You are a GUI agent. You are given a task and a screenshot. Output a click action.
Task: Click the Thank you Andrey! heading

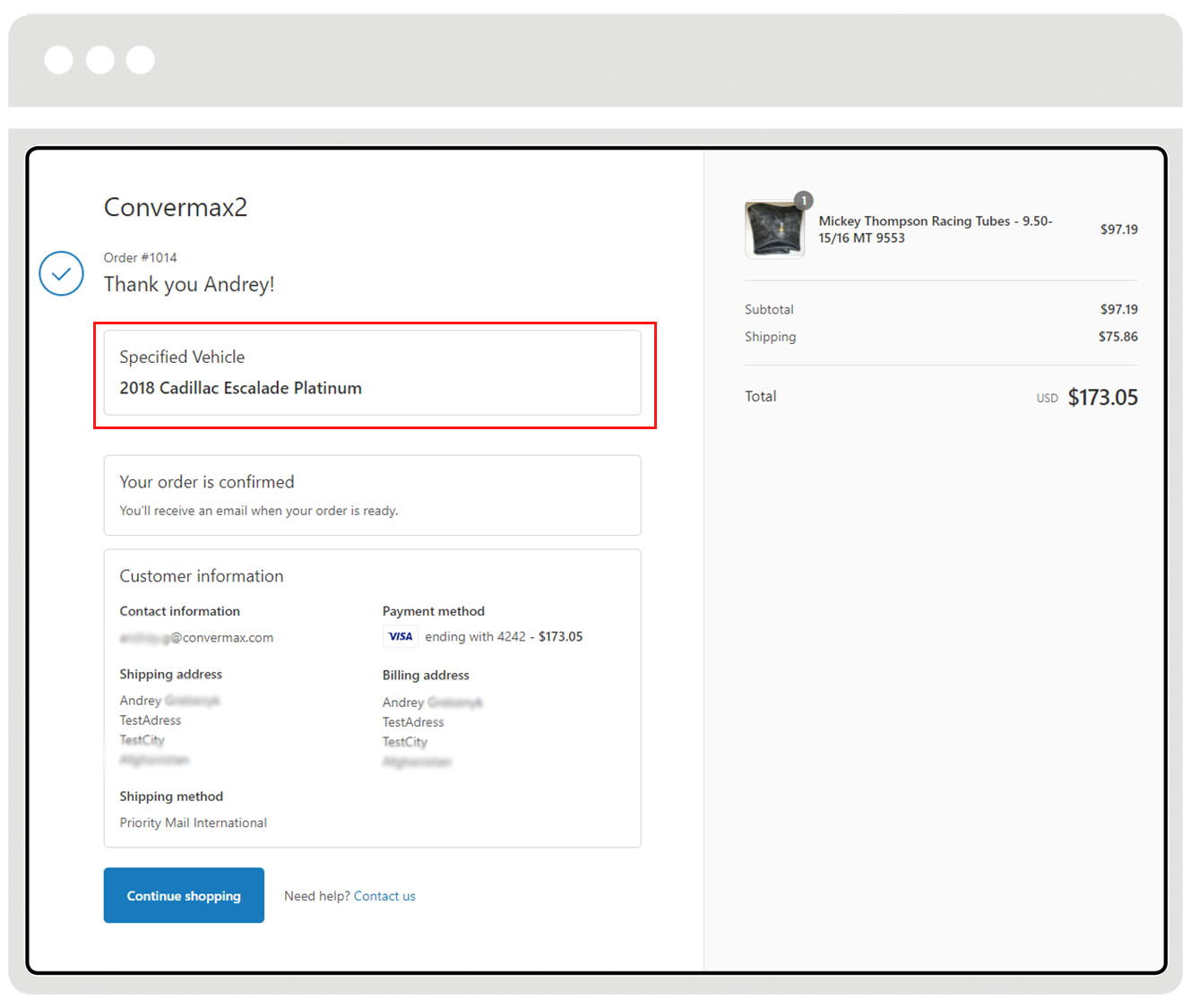[x=189, y=284]
